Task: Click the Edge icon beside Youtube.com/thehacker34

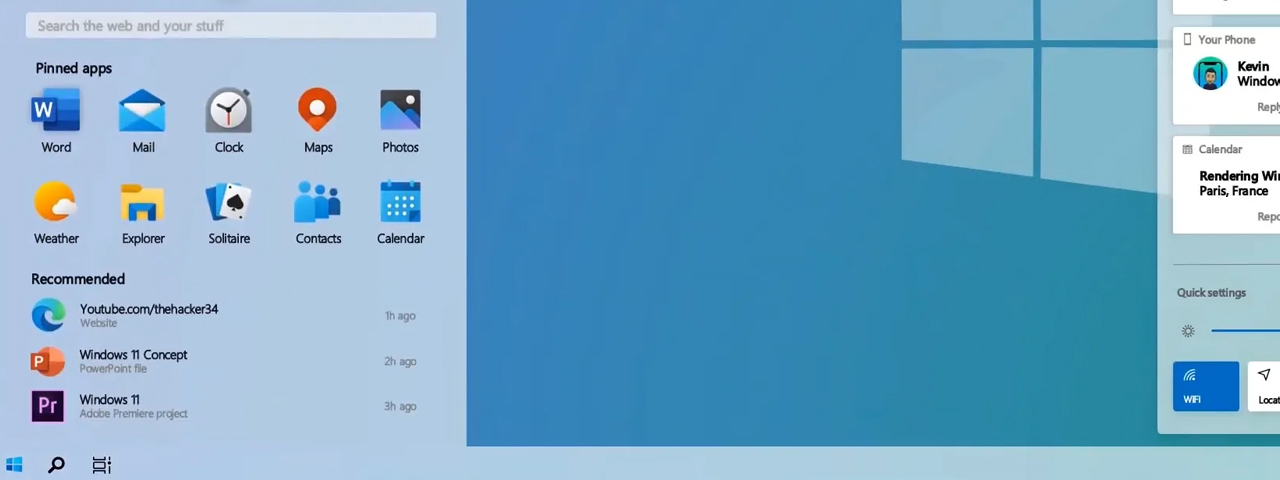Action: pos(48,316)
